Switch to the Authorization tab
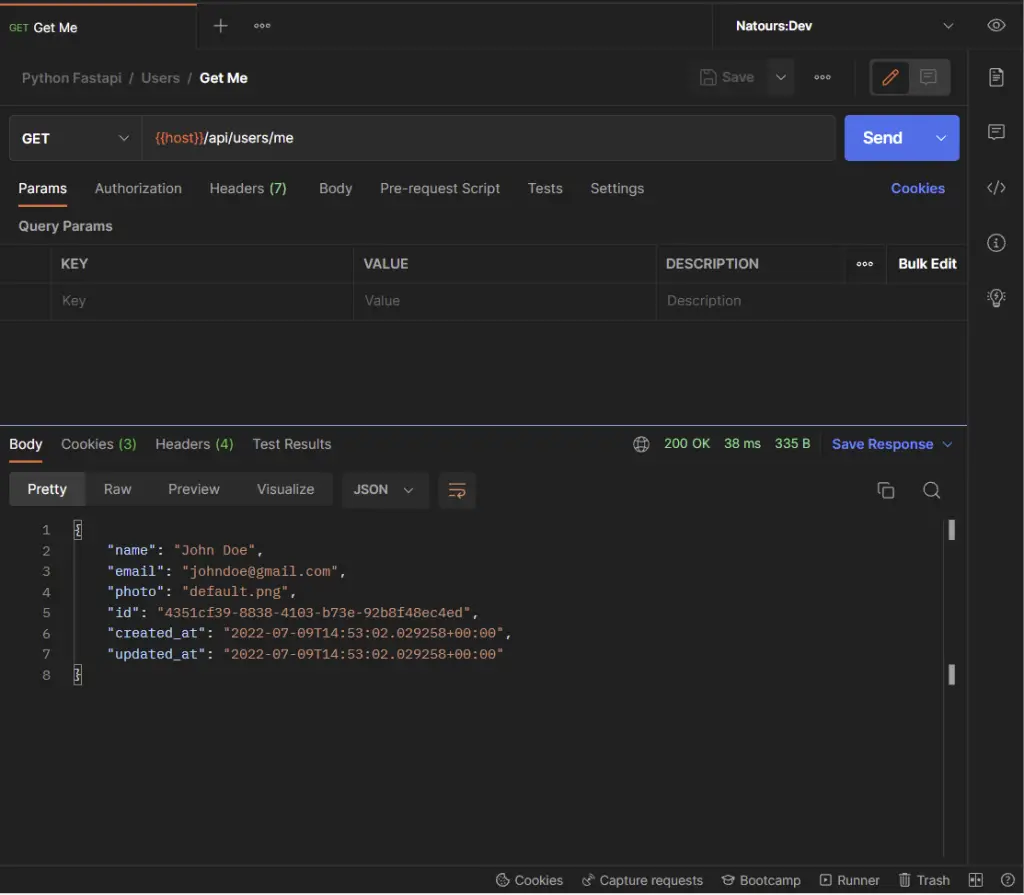Image resolution: width=1024 pixels, height=895 pixels. pos(138,188)
